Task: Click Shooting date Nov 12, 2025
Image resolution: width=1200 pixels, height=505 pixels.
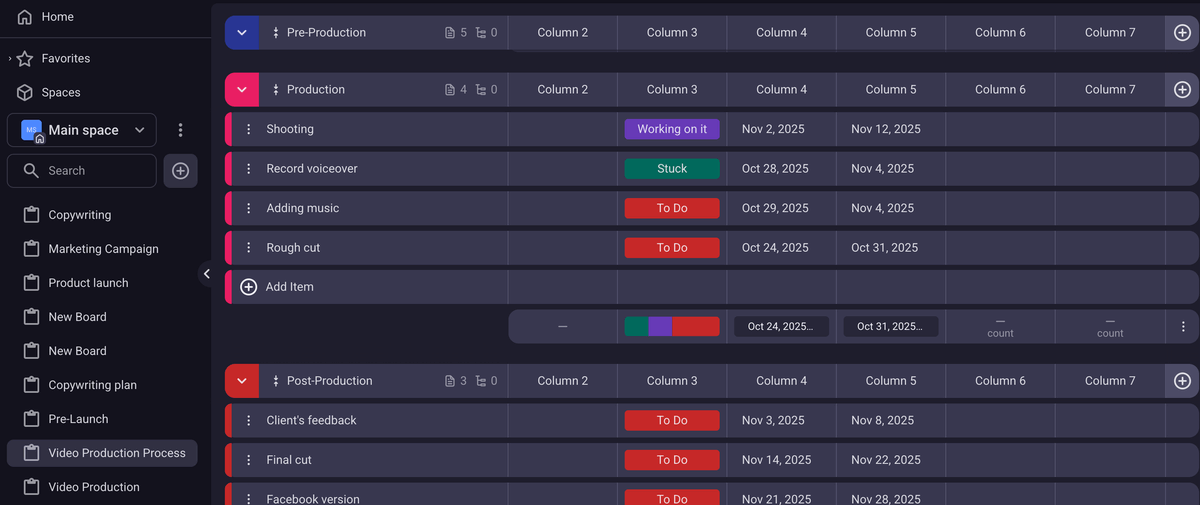Action: [886, 129]
